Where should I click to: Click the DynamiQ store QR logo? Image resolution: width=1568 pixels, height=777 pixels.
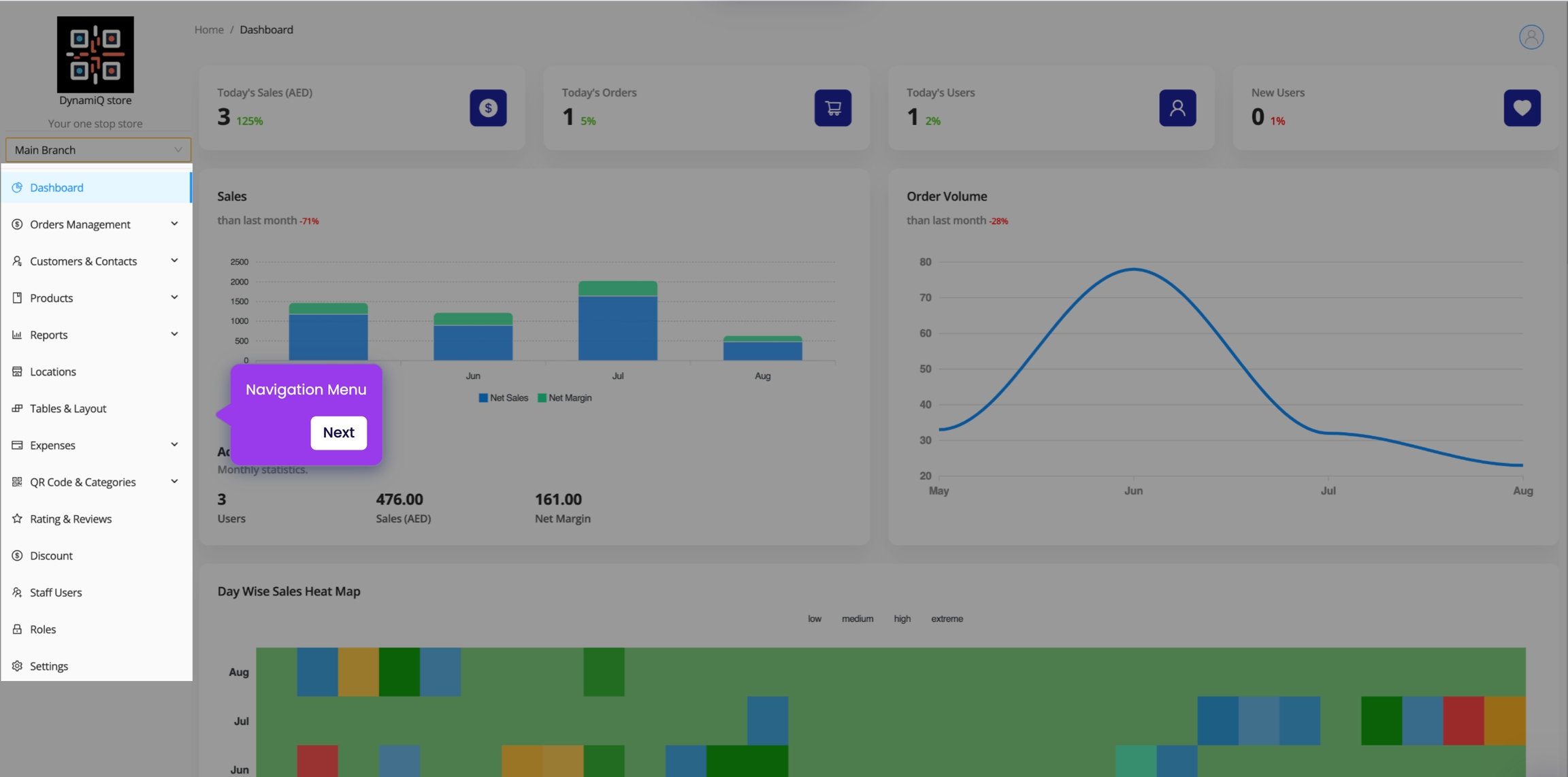click(95, 54)
